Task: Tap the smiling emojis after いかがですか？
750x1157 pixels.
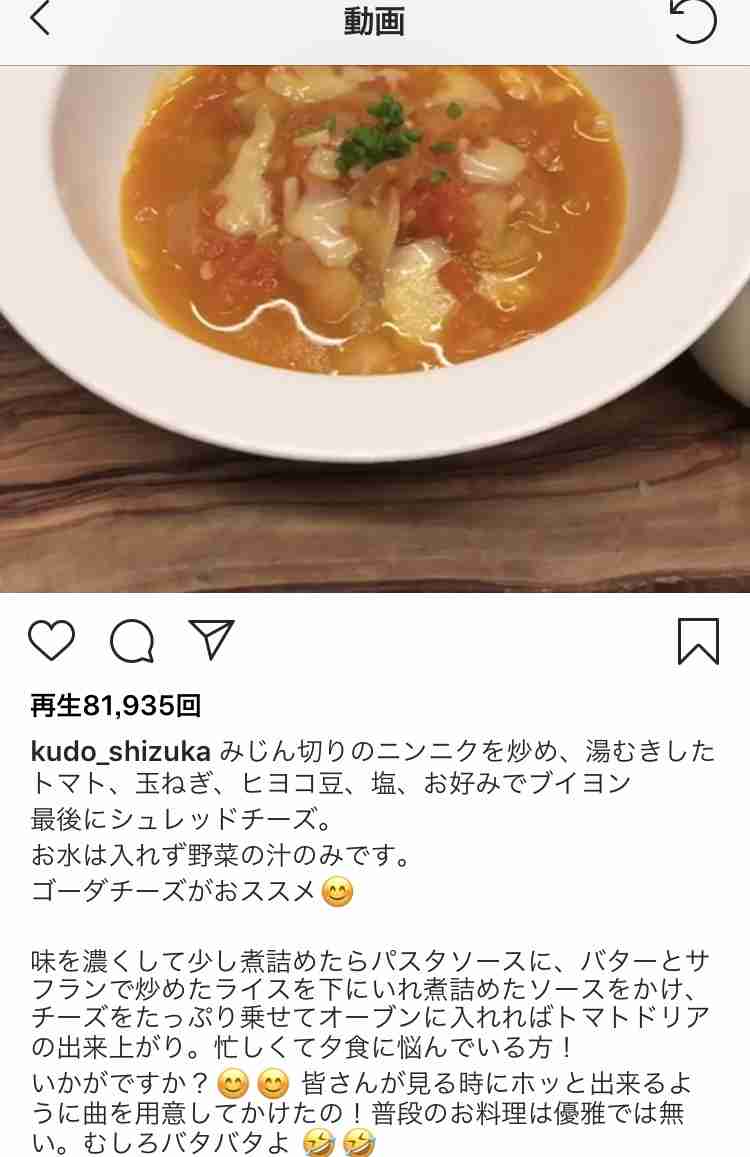Action: point(252,1085)
